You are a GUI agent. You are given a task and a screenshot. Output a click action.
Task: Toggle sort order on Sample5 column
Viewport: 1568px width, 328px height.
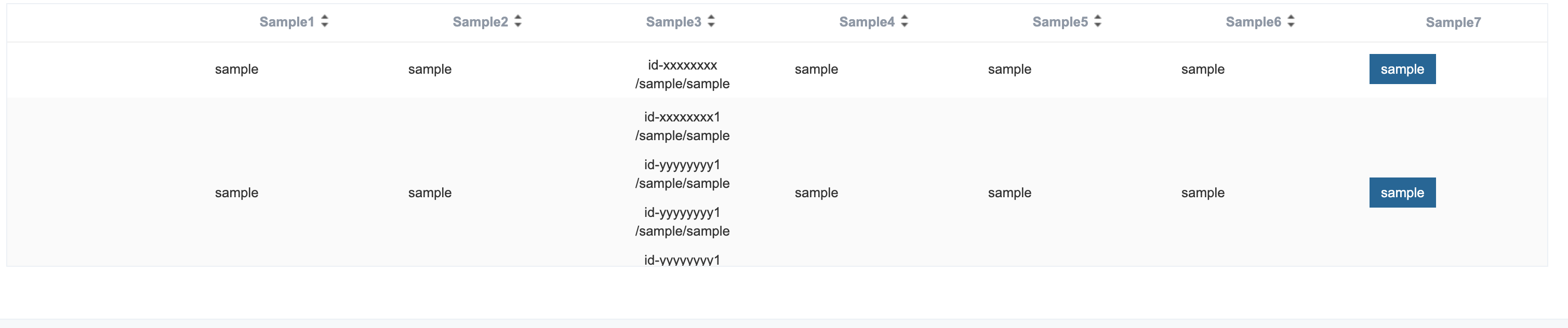[1097, 21]
